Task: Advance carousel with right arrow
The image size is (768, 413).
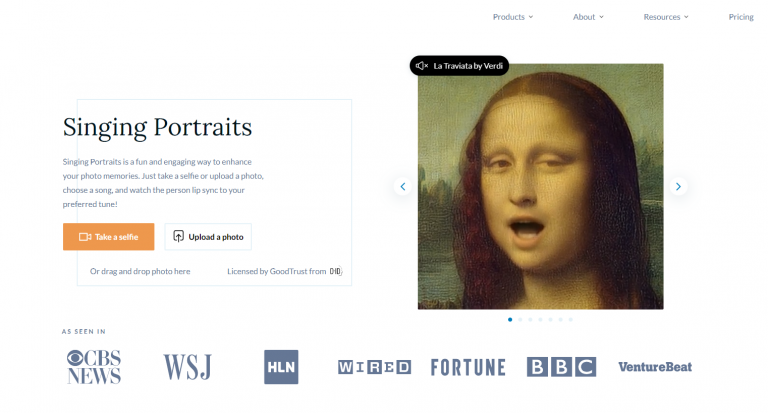Action: click(x=678, y=186)
